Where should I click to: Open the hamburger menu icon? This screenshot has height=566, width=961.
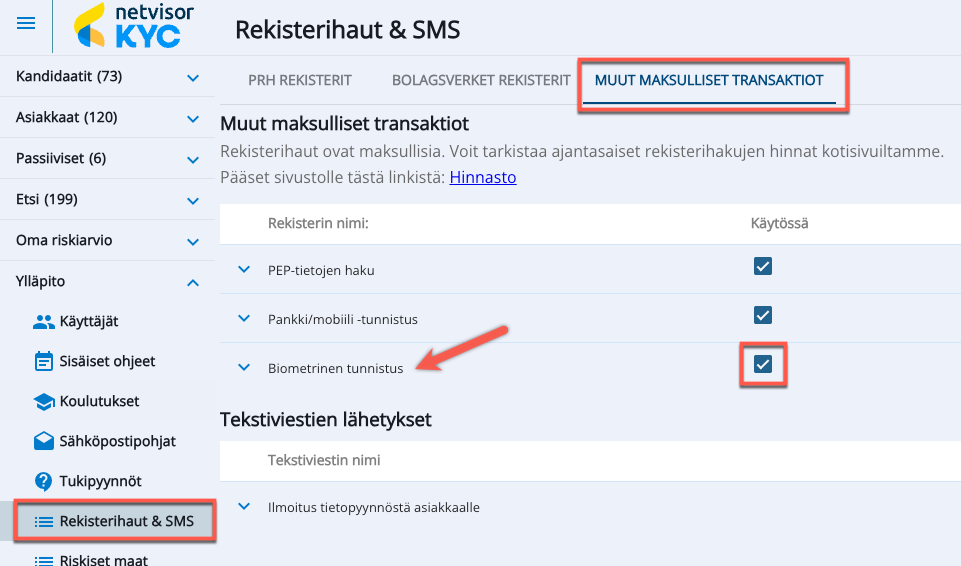[26, 24]
